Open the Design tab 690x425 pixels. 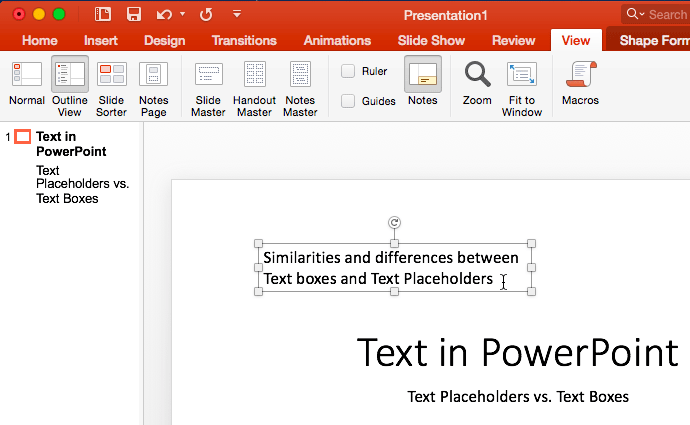coord(165,40)
